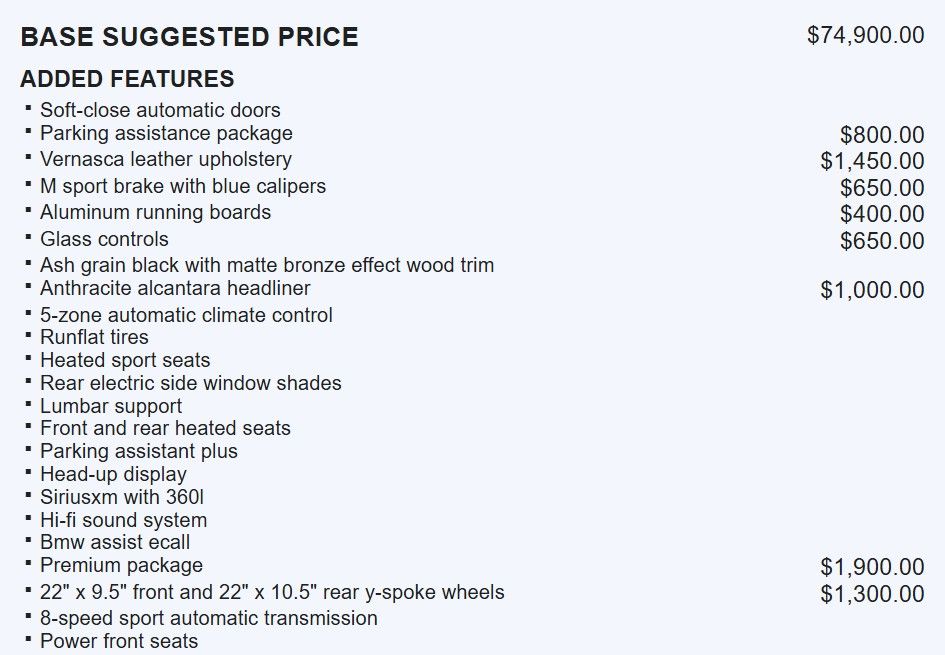The height and width of the screenshot is (655, 945).
Task: Click the Added Features heading
Action: (127, 79)
